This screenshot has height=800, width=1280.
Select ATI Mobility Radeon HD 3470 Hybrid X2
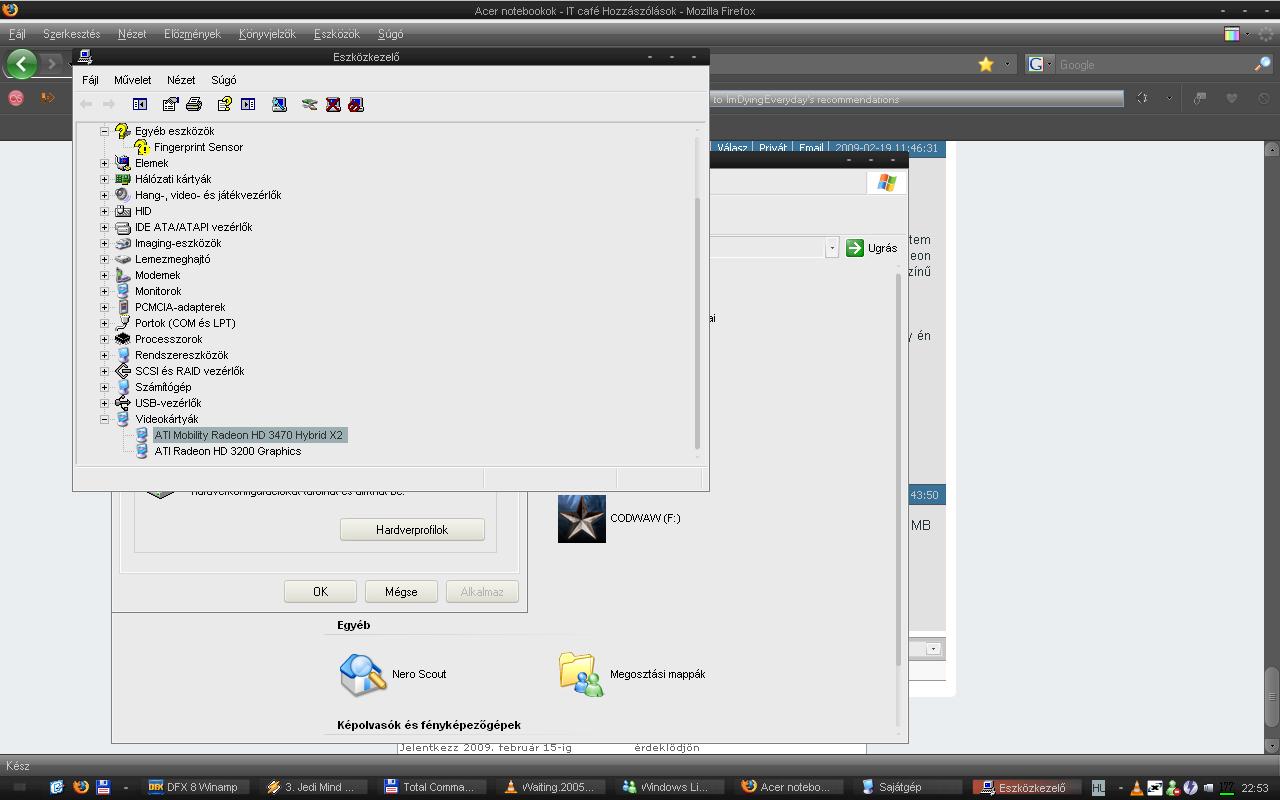249,435
